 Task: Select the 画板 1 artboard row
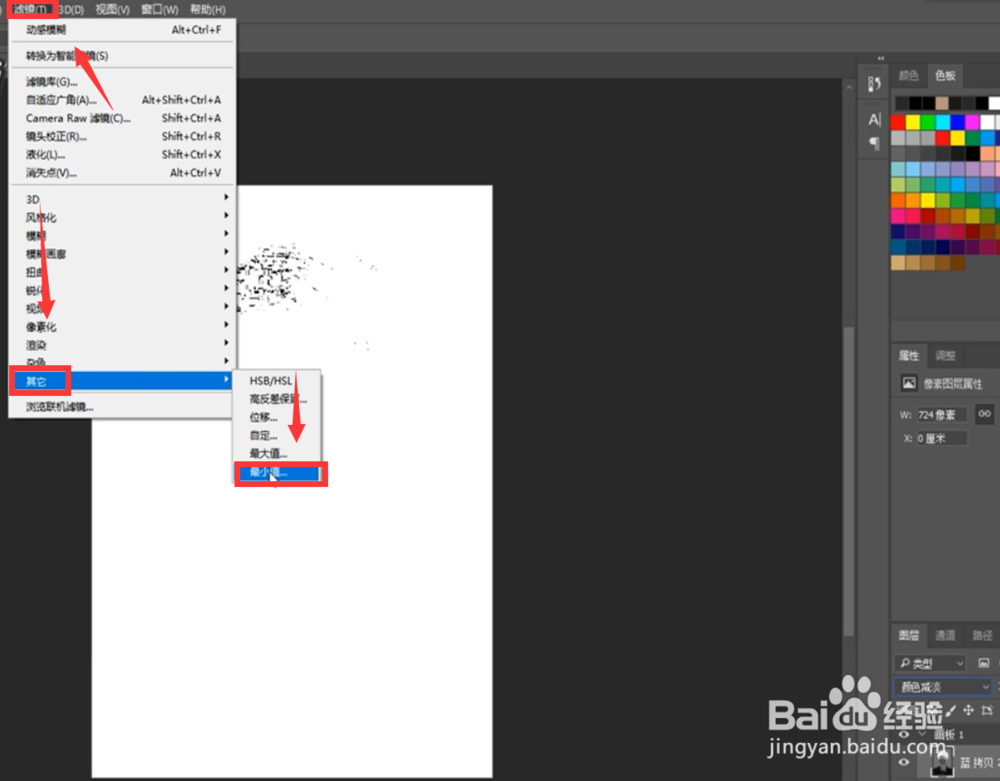click(x=948, y=734)
